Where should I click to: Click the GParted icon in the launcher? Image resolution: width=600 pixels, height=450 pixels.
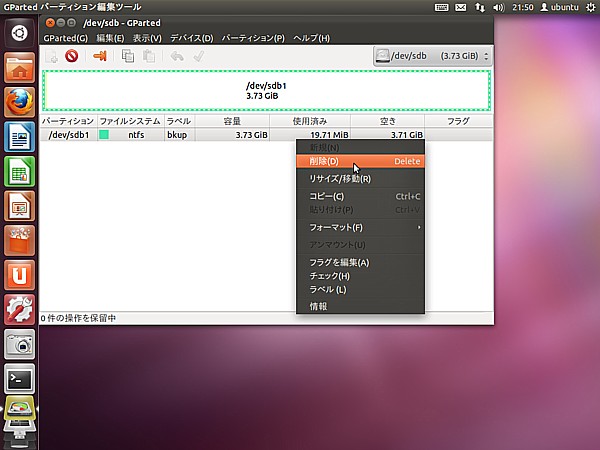tap(19, 409)
